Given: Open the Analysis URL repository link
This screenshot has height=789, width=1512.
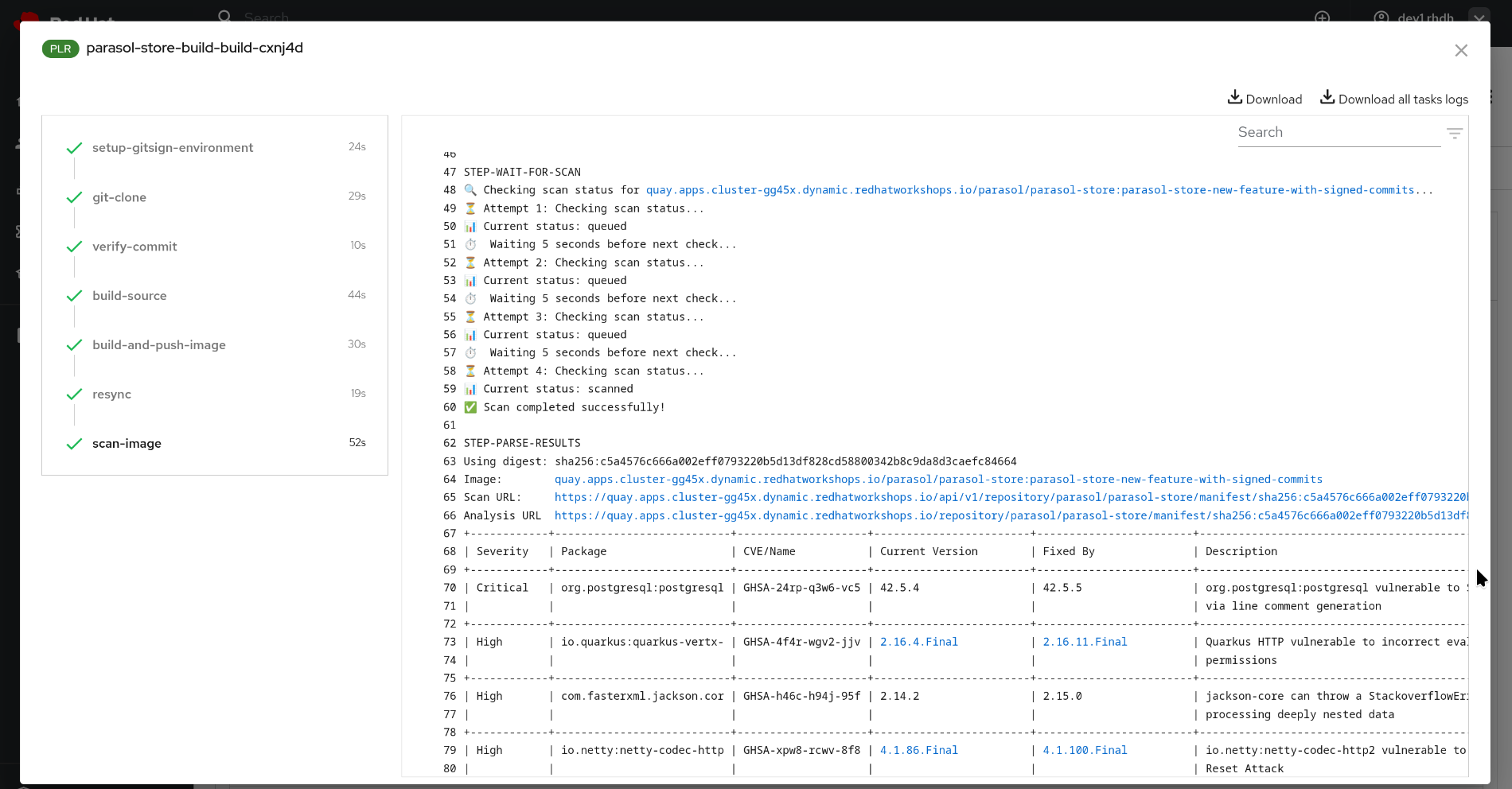Looking at the screenshot, I should (x=1011, y=516).
